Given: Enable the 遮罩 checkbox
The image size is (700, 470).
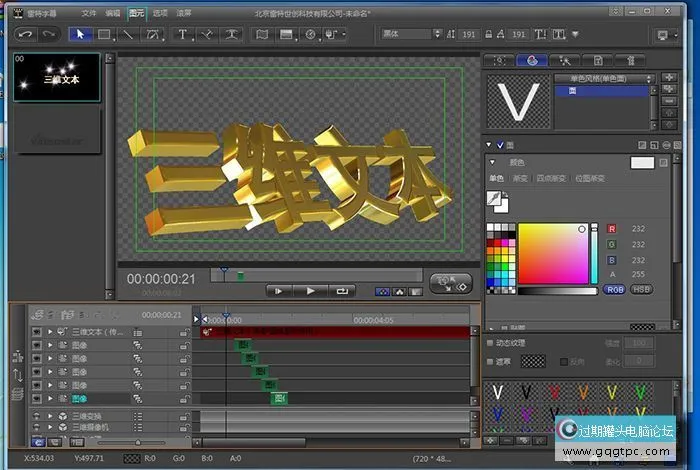Looking at the screenshot, I should pyautogui.click(x=490, y=361).
